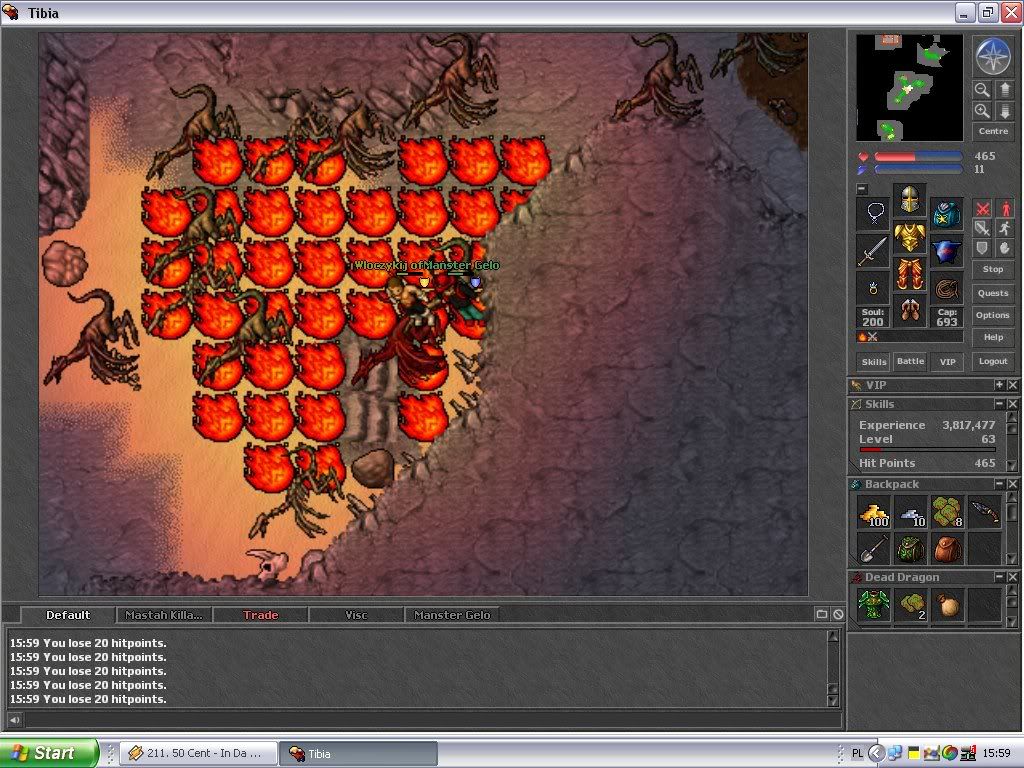The width and height of the screenshot is (1024, 768).
Task: Collapse the Skills panel
Action: pyautogui.click(x=998, y=404)
